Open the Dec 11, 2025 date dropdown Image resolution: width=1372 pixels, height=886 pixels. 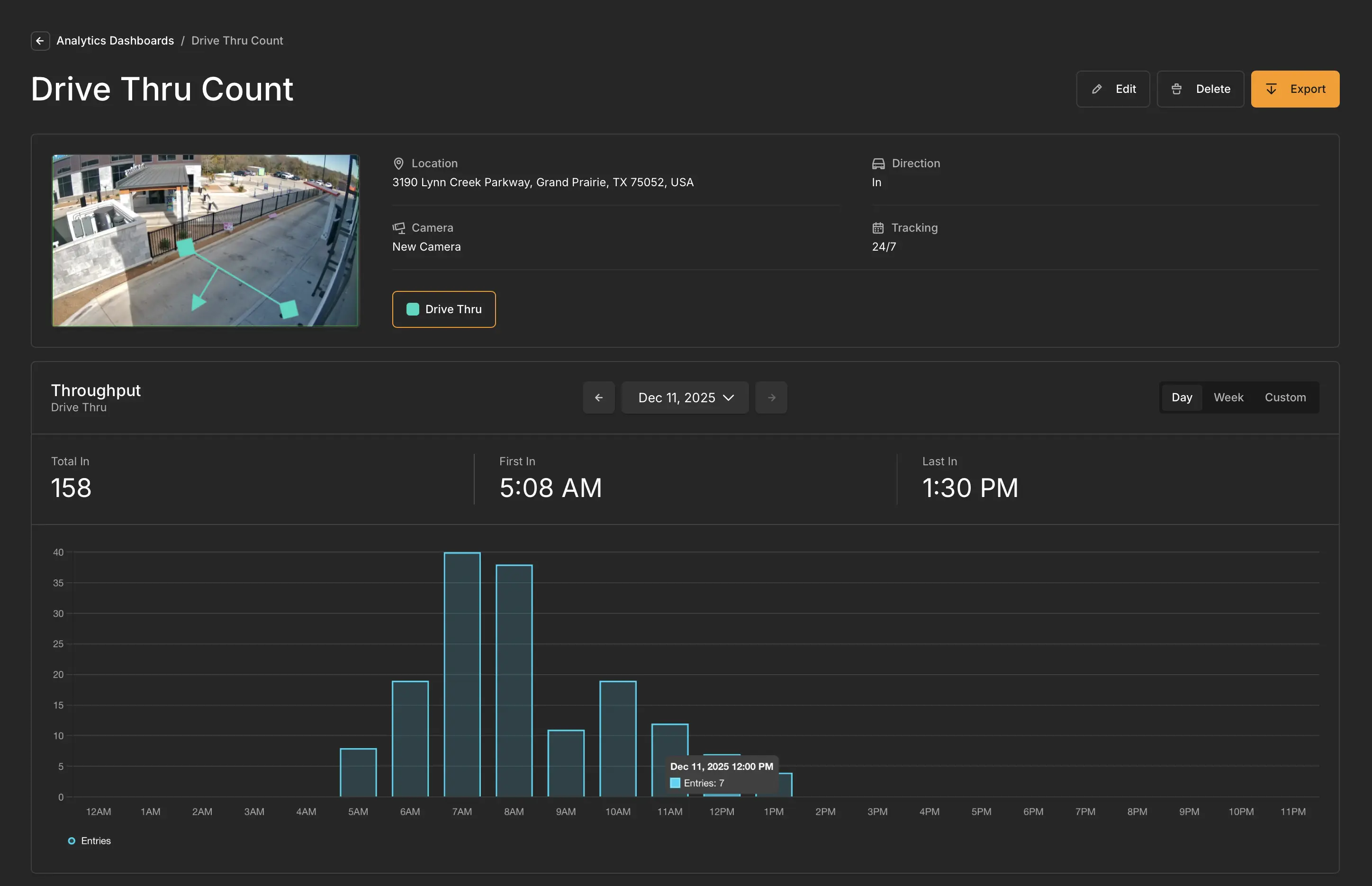tap(685, 397)
